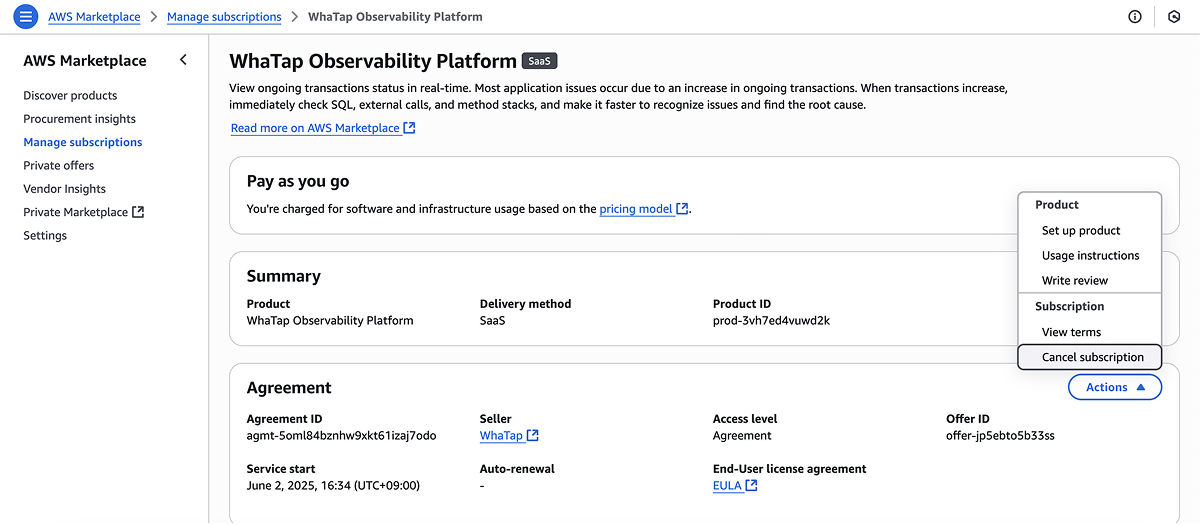Collapse the Actions dropdown button

click(x=1115, y=387)
